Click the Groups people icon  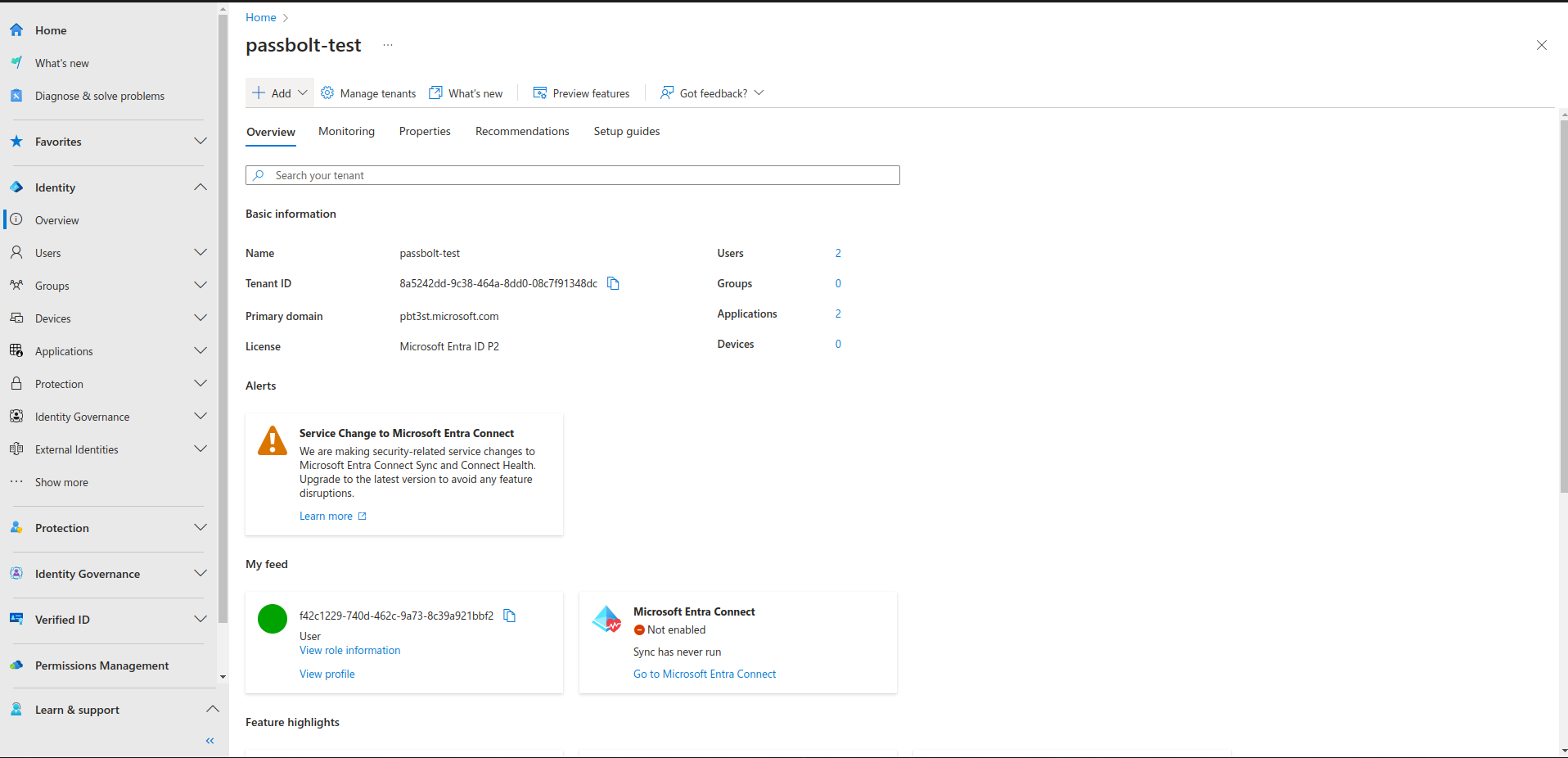(x=16, y=286)
